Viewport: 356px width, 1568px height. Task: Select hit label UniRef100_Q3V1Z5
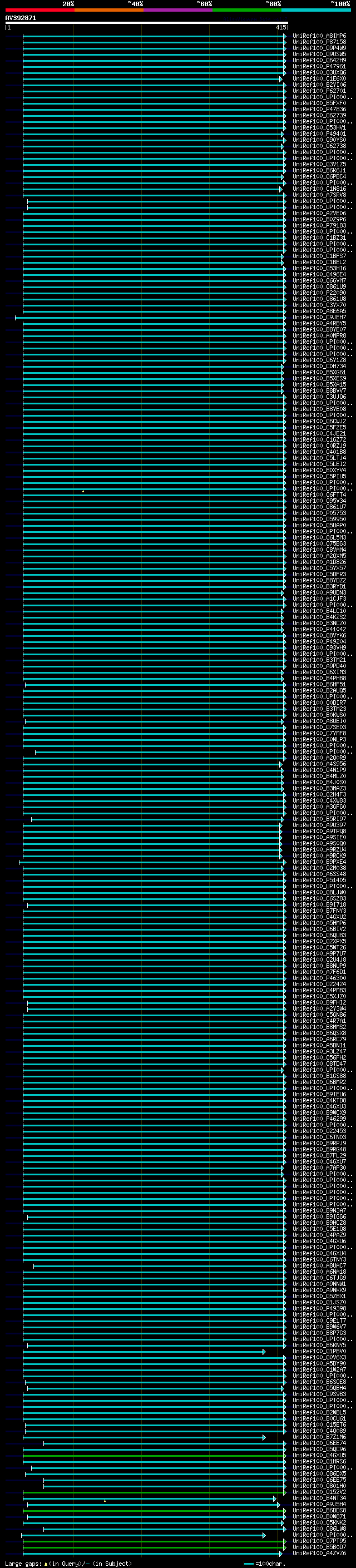coord(319,164)
